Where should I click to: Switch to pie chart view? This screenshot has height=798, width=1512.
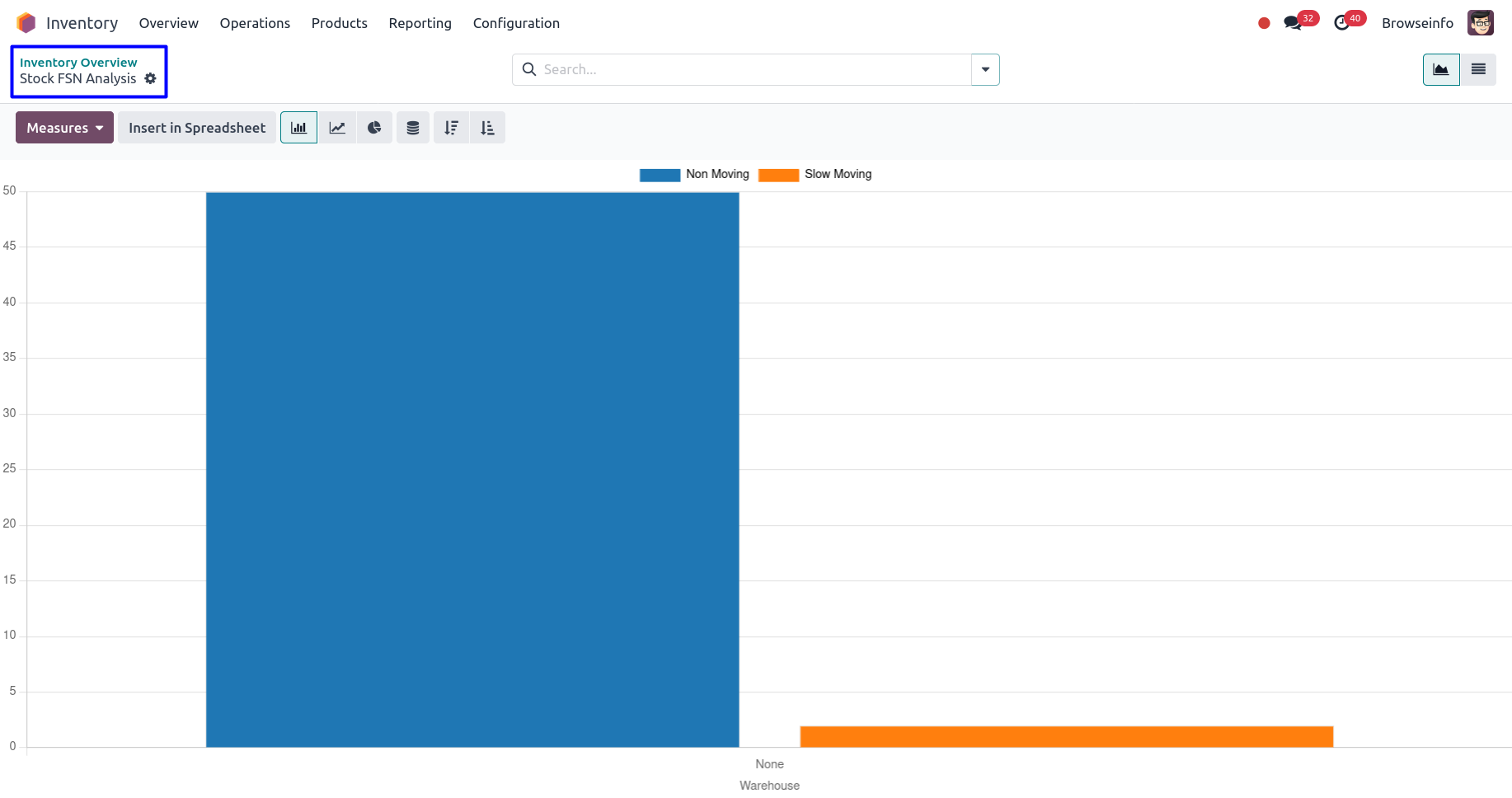(374, 128)
